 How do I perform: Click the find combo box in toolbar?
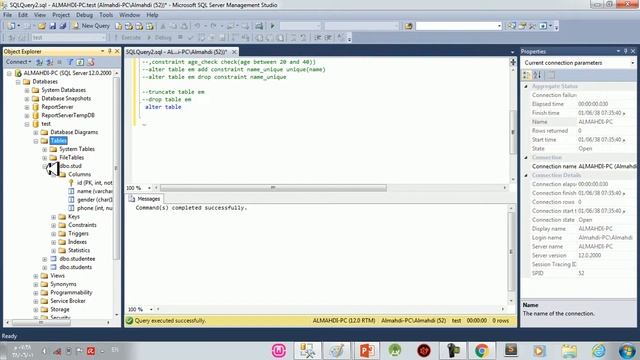click(x=458, y=26)
